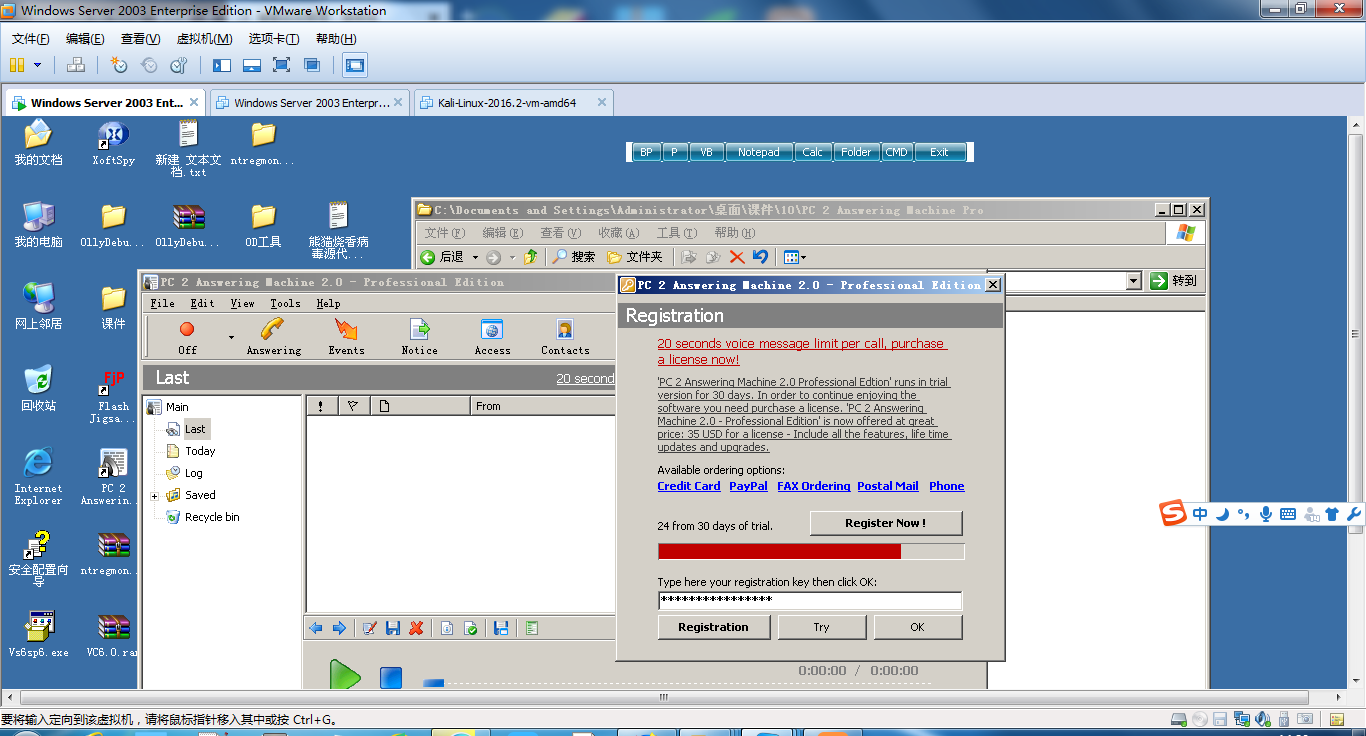Open the Credit Card ordering link
1366x736 pixels.
tap(689, 486)
